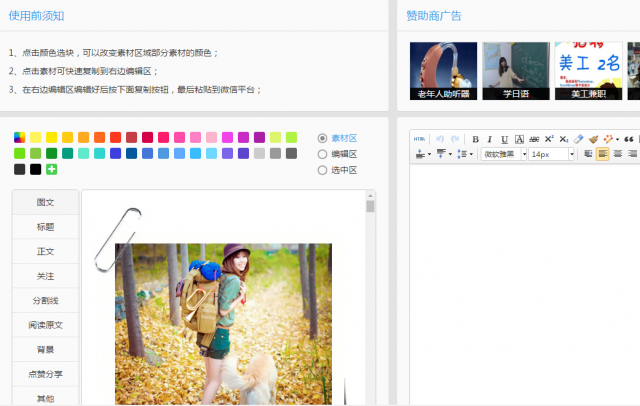640x406 pixels.
Task: Pick the black color swatch
Action: click(x=35, y=169)
